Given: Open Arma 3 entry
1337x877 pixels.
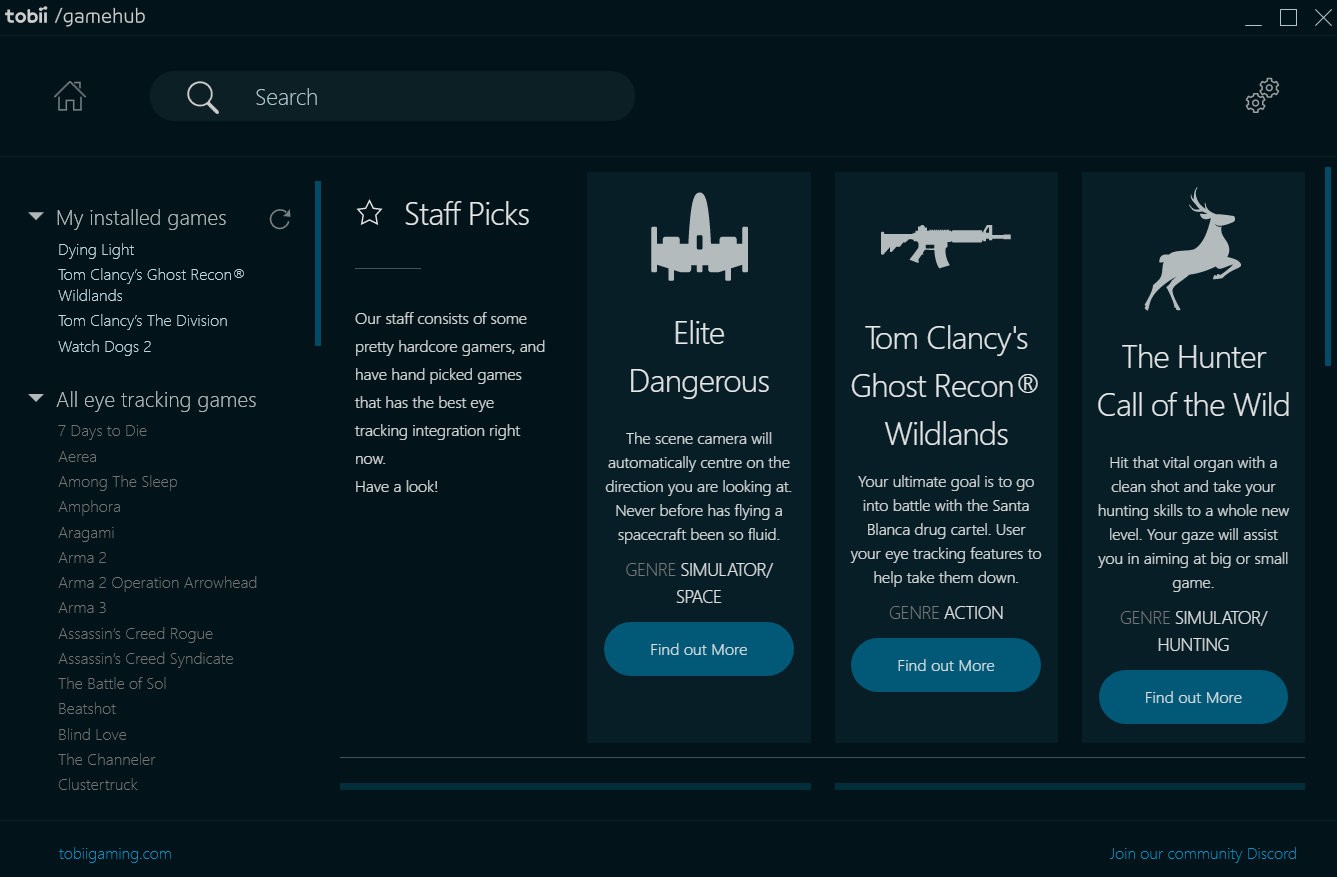Looking at the screenshot, I should [x=82, y=608].
